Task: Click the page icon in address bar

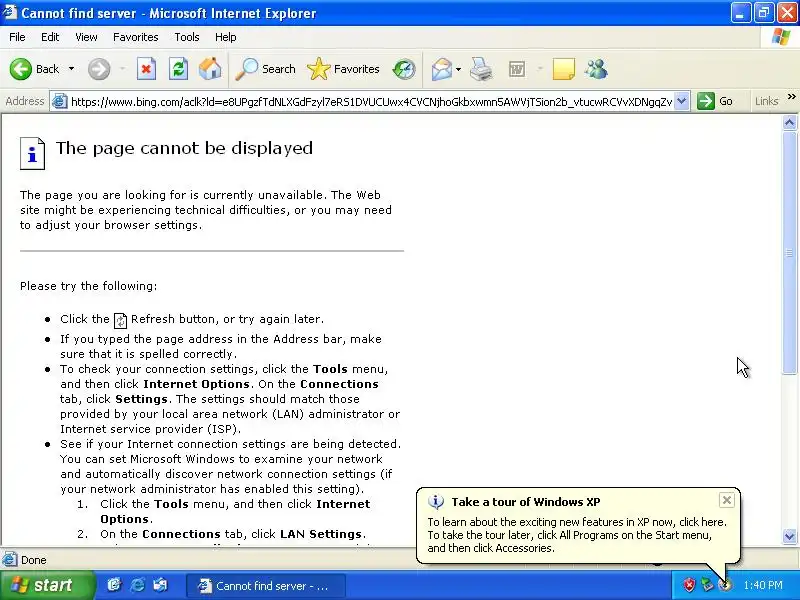Action: click(x=60, y=101)
